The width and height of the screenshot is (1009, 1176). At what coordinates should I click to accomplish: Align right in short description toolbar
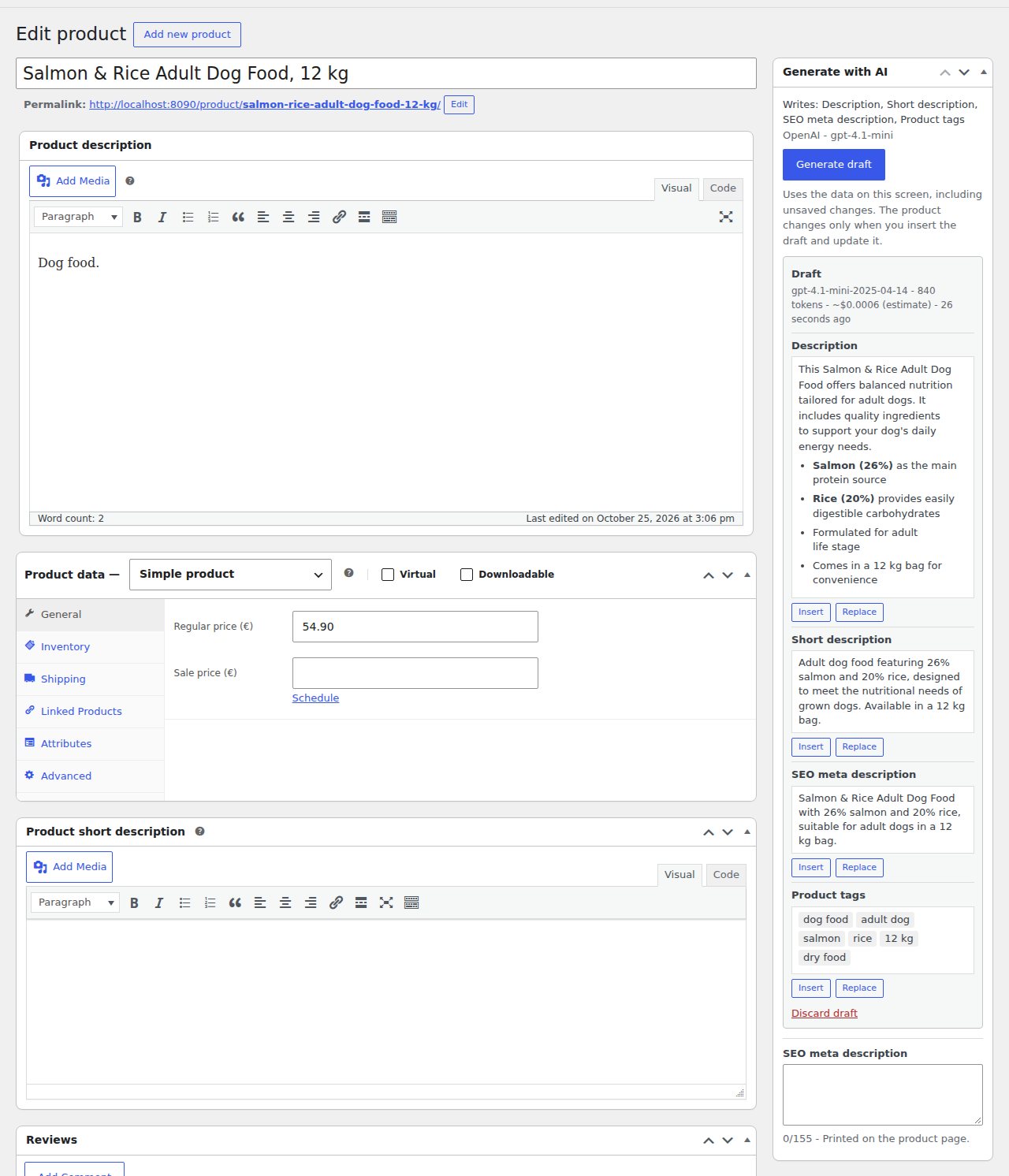click(x=311, y=902)
